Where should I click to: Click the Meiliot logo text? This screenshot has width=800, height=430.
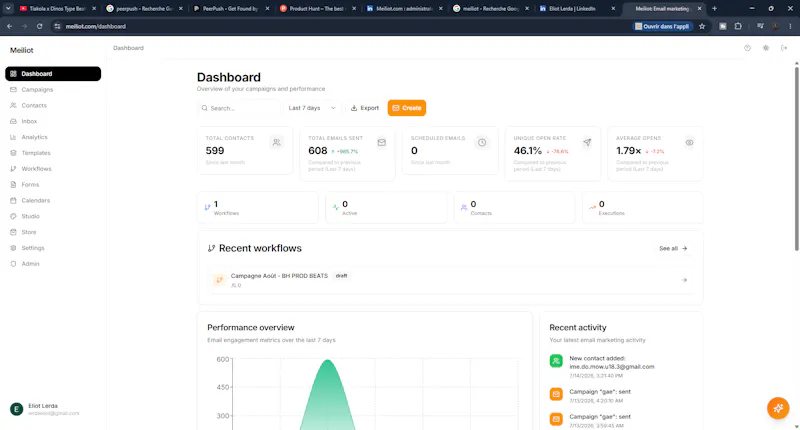click(x=21, y=50)
